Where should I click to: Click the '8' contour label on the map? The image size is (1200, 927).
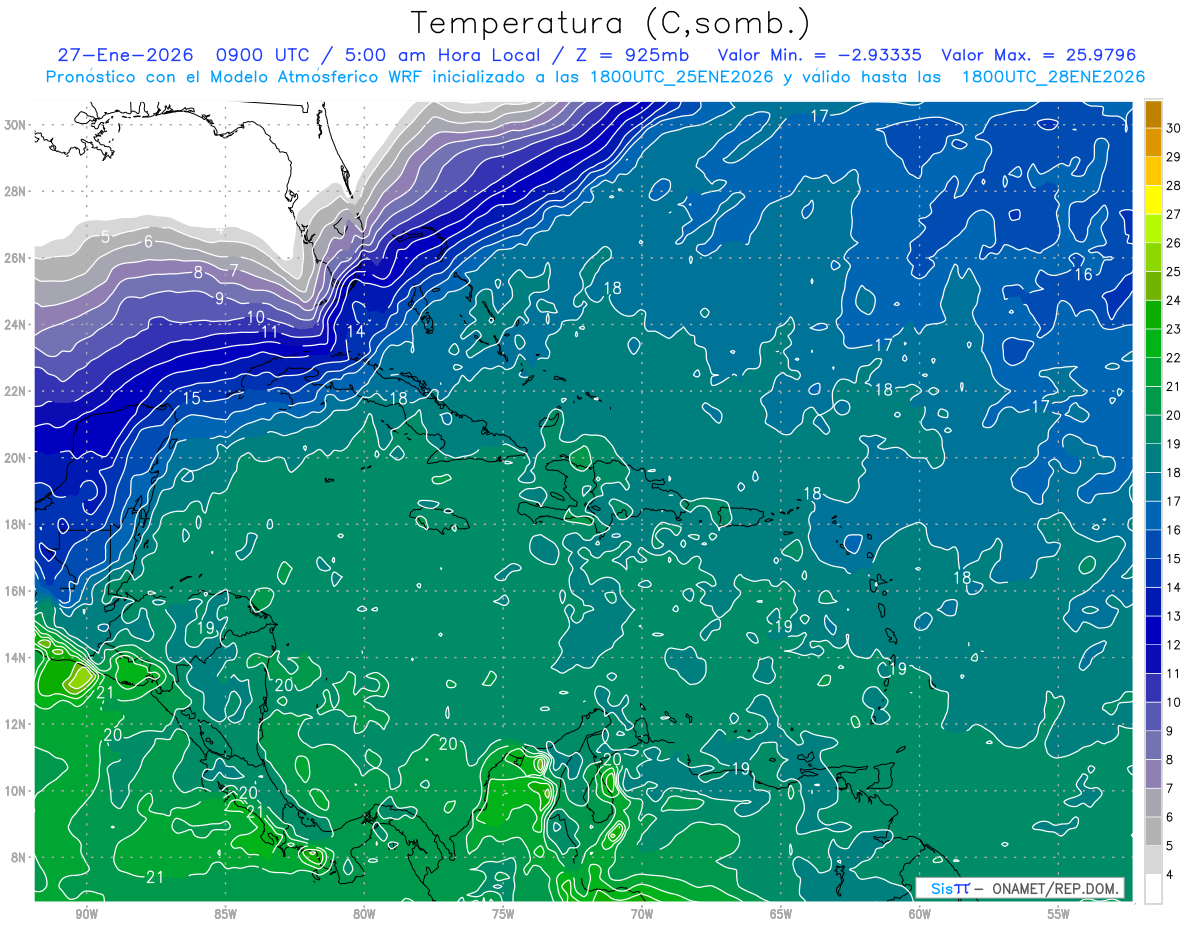click(198, 273)
